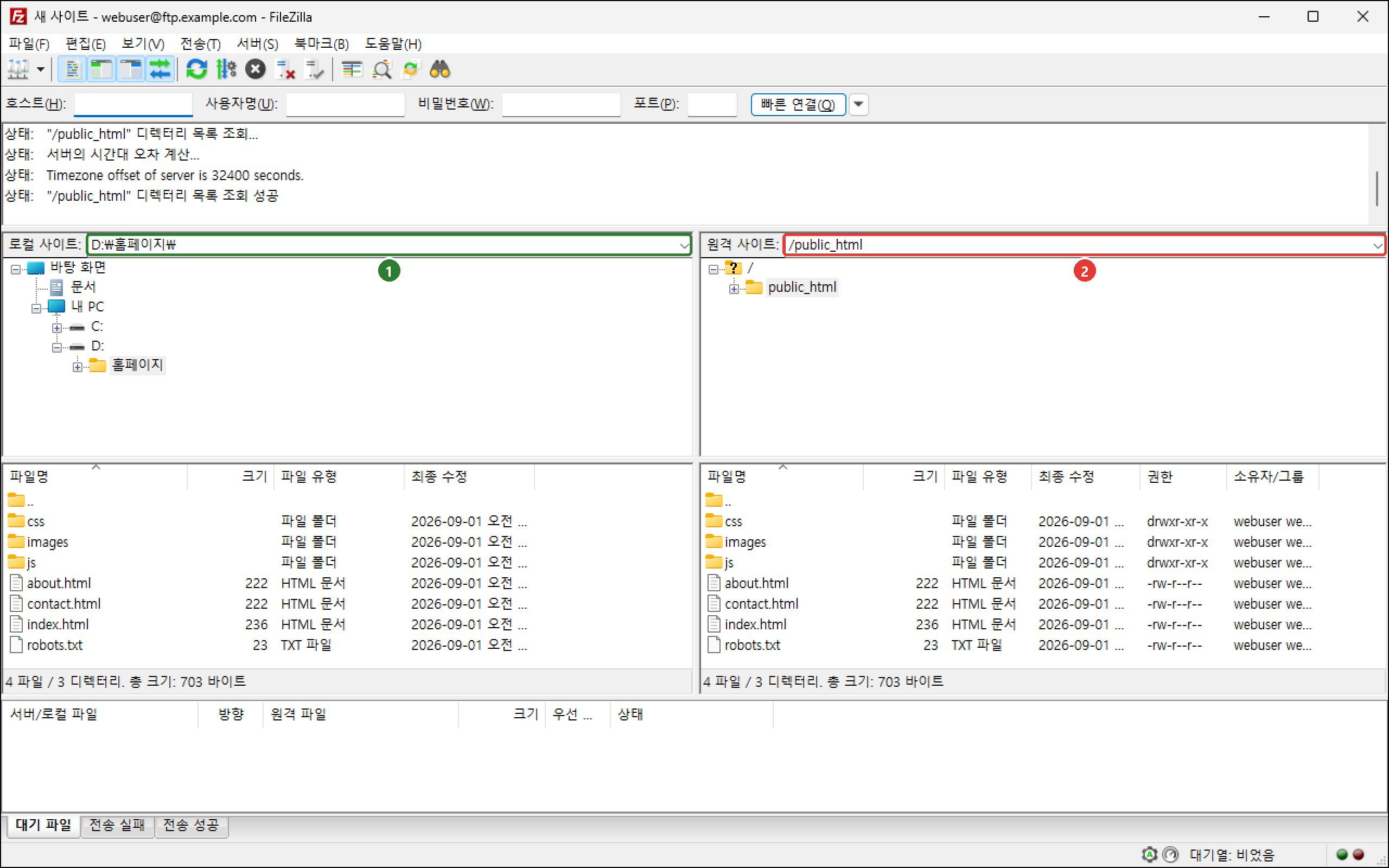Expand the C: drive node
1389x868 pixels.
click(57, 328)
